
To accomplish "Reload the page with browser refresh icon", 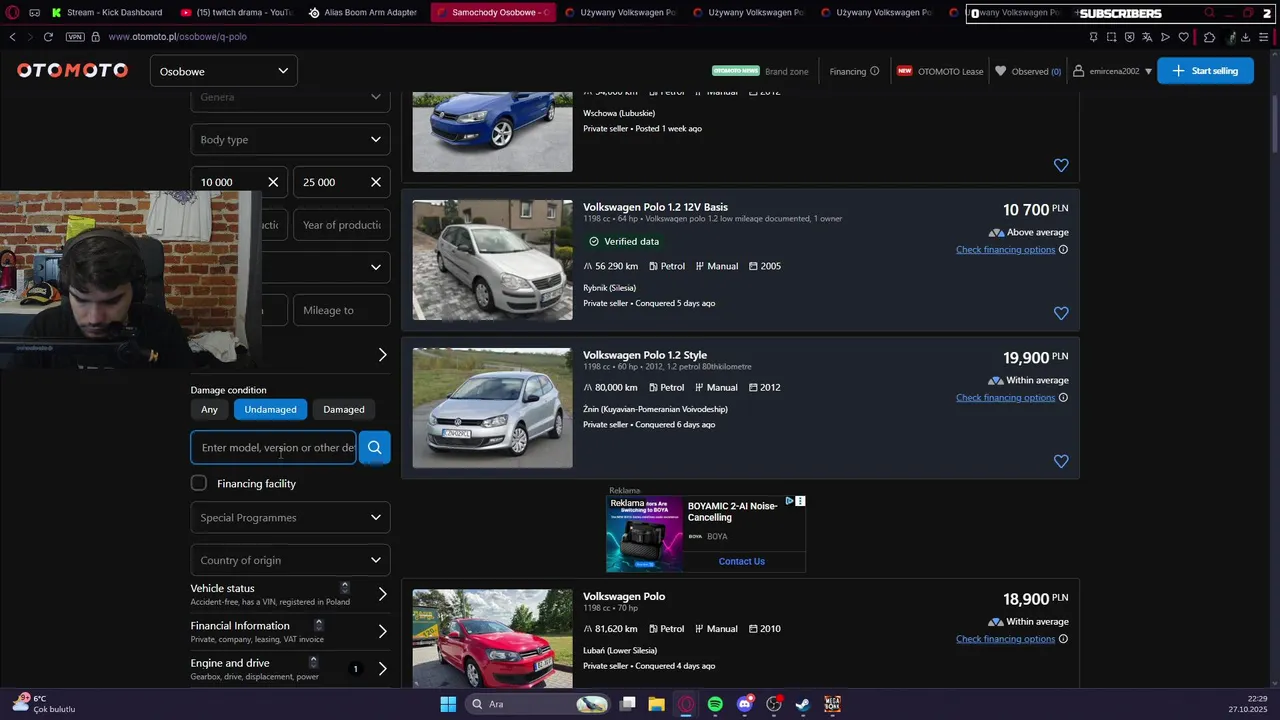I will click(48, 37).
